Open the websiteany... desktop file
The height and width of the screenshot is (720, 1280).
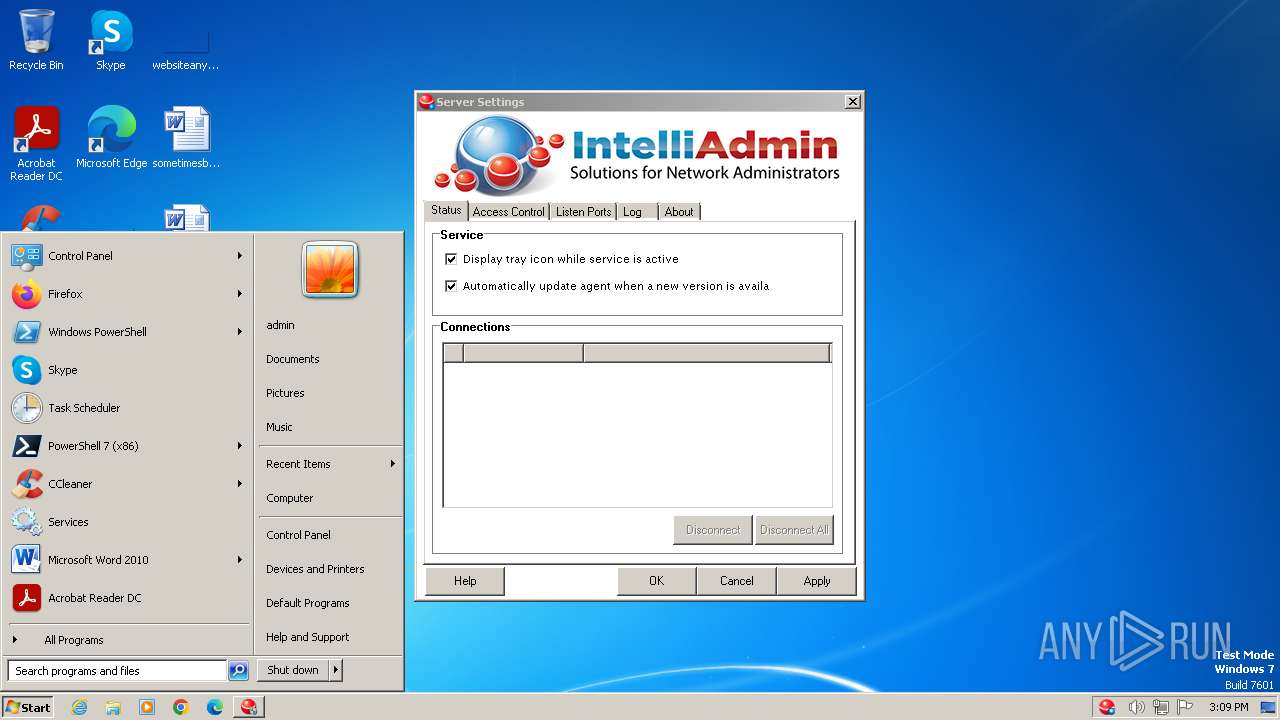click(186, 45)
